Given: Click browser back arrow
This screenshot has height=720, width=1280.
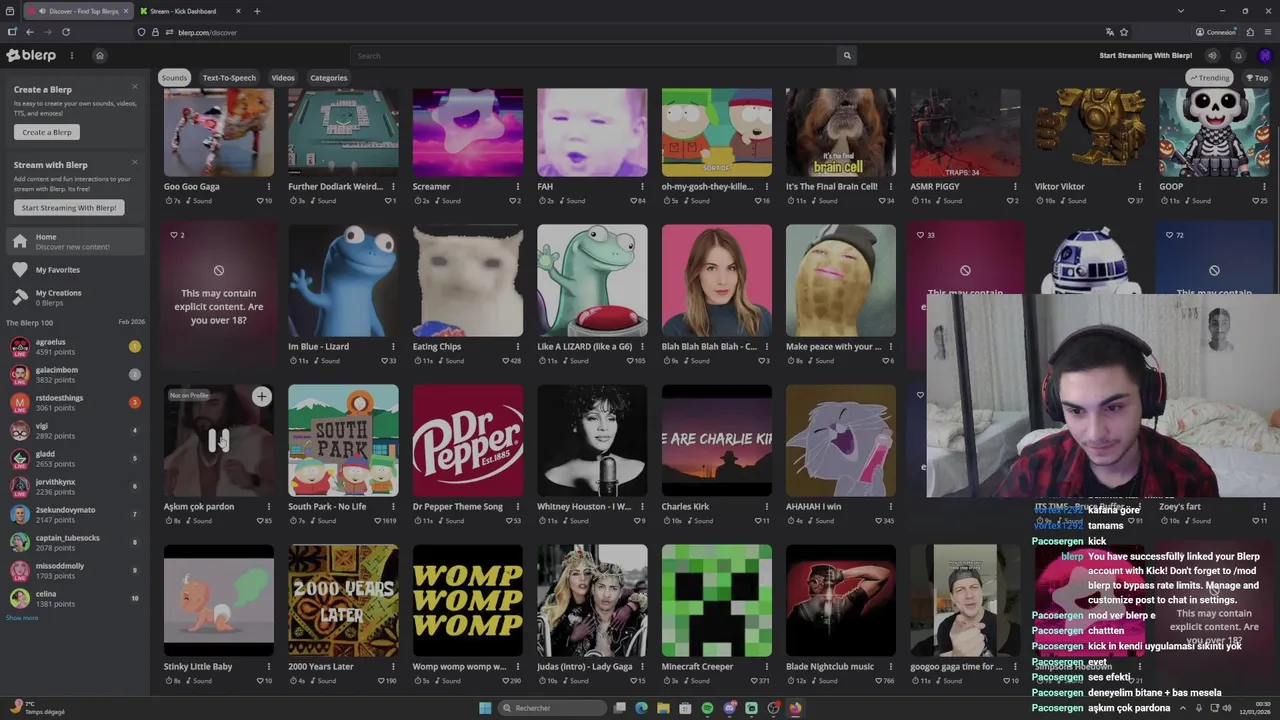Looking at the screenshot, I should pyautogui.click(x=29, y=32).
